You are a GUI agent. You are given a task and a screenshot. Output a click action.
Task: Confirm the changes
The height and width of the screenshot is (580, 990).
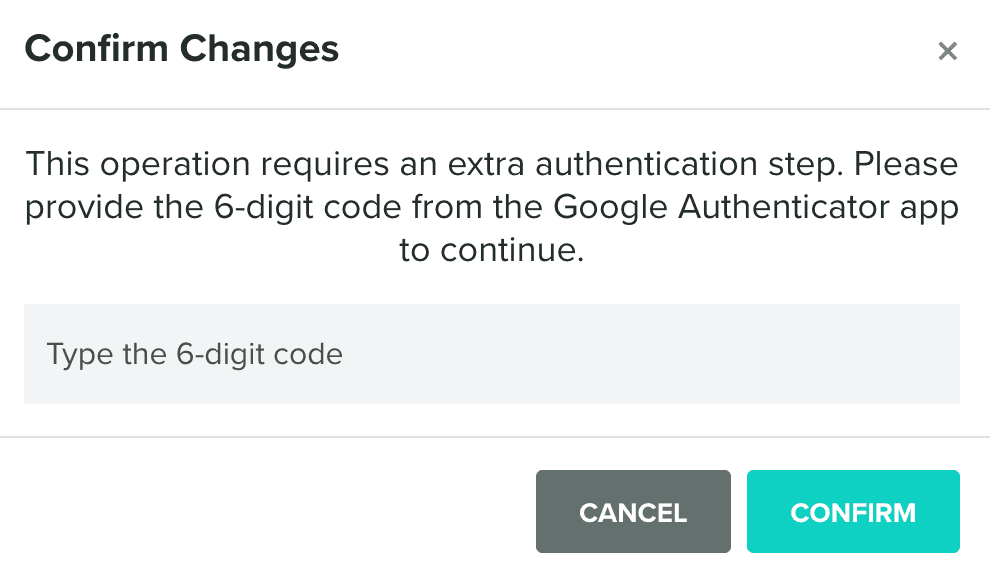coord(853,512)
